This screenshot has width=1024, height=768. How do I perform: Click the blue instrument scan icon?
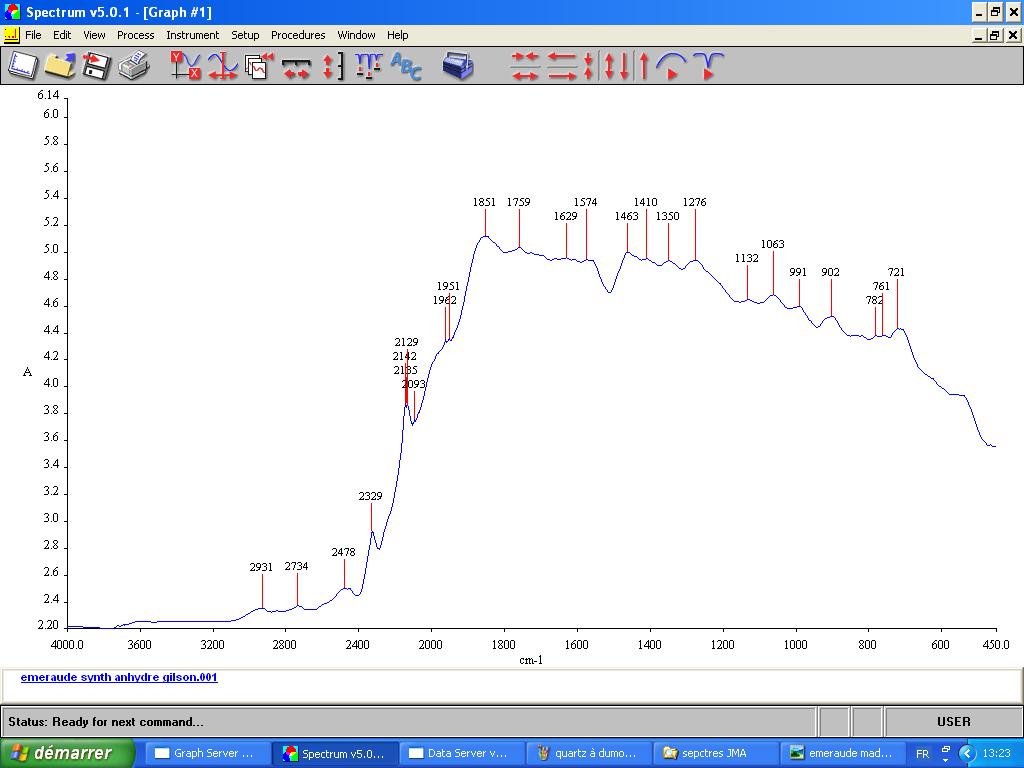point(458,66)
